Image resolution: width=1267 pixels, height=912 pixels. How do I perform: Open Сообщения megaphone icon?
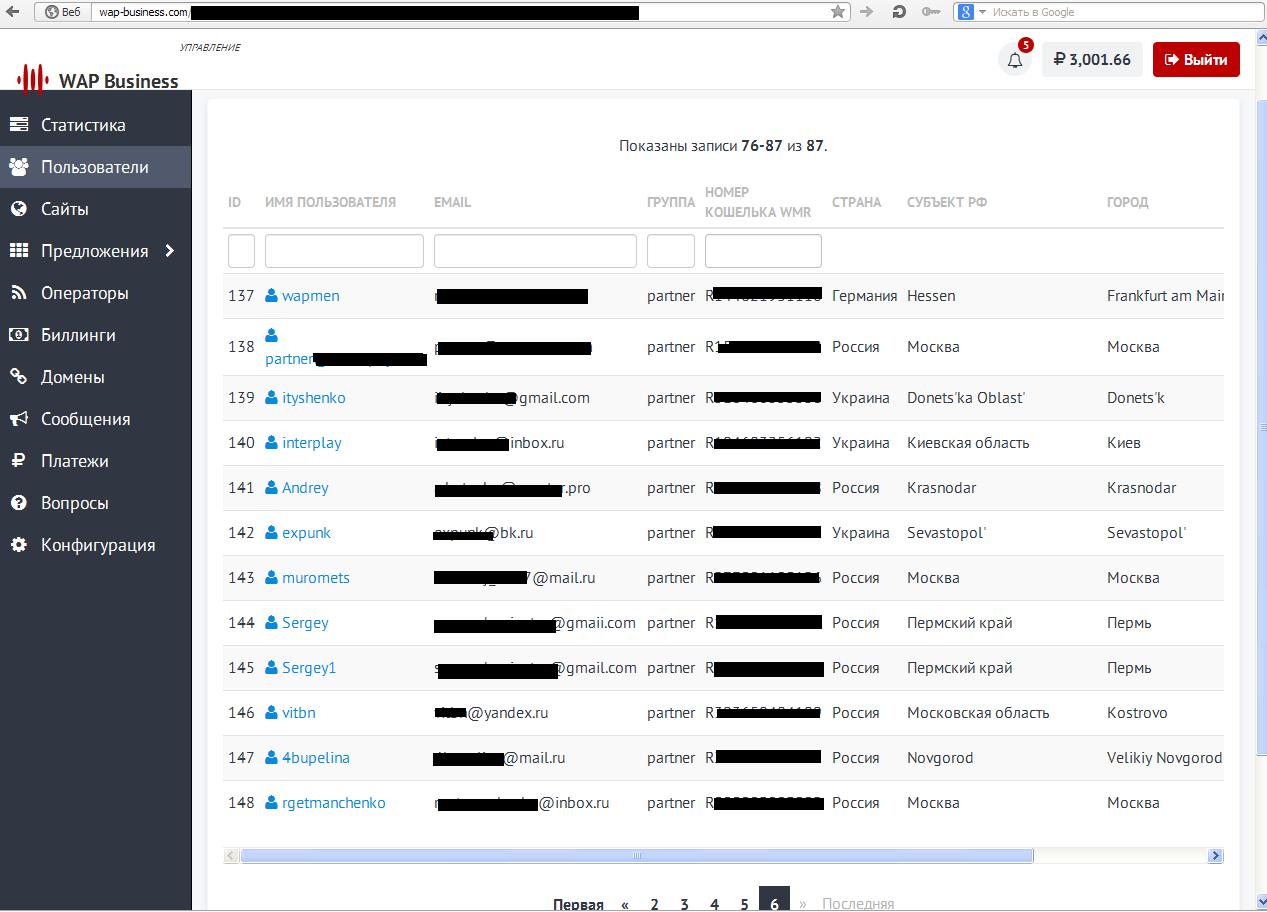tap(18, 419)
